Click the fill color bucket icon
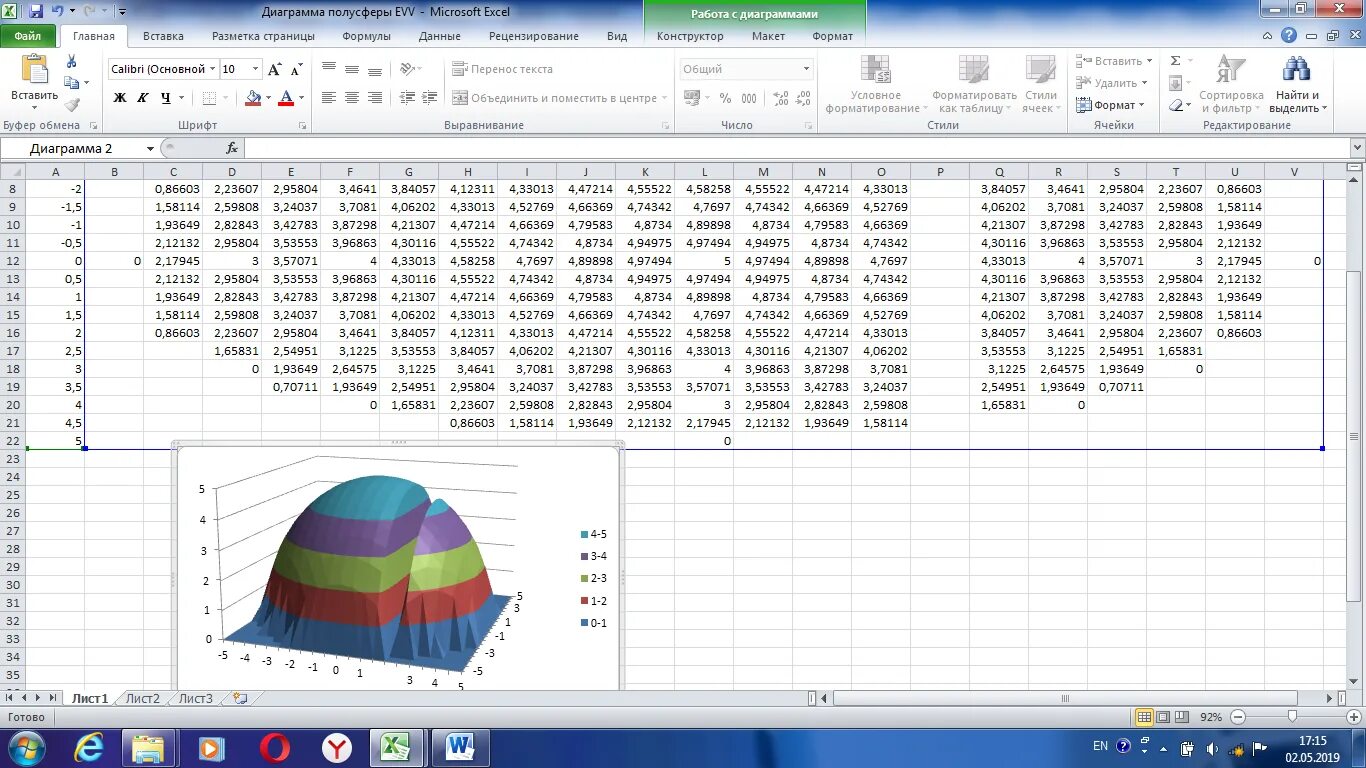This screenshot has height=768, width=1366. [x=253, y=98]
